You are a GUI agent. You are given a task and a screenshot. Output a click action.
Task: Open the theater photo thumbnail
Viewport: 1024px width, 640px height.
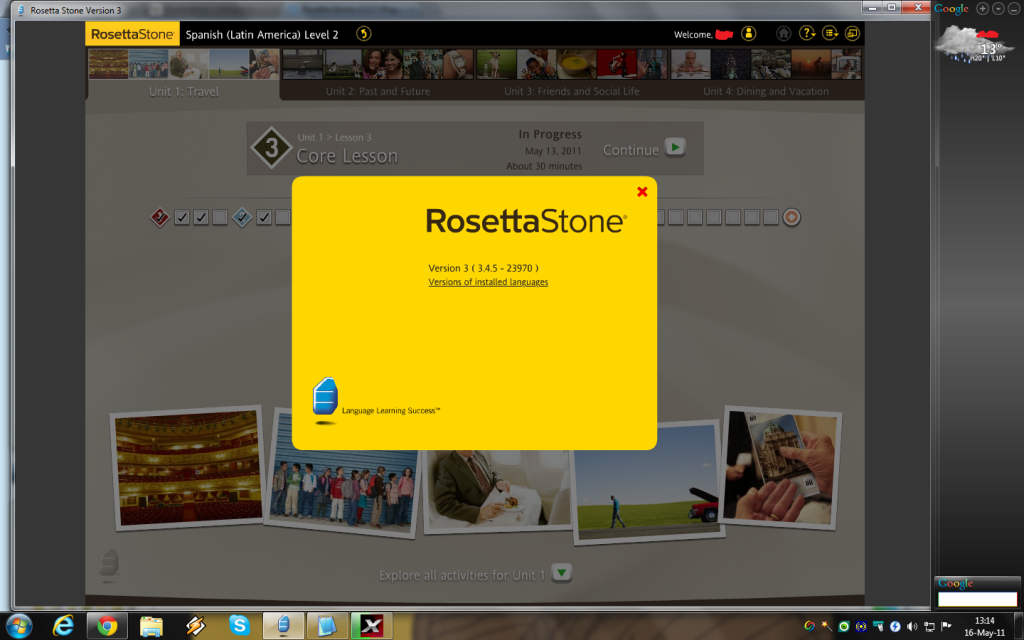point(187,468)
